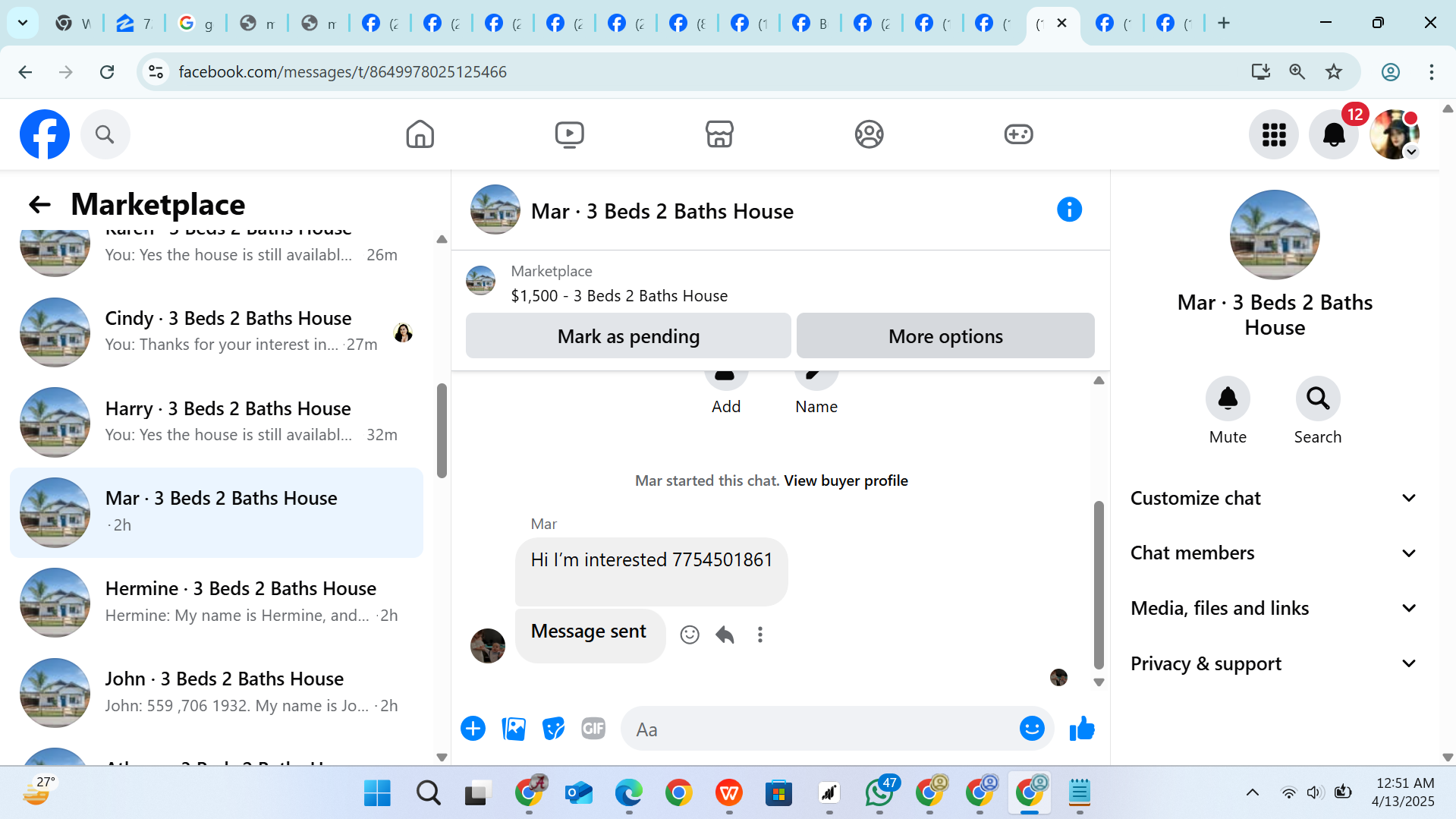Attach a photo with the image icon

(x=514, y=729)
